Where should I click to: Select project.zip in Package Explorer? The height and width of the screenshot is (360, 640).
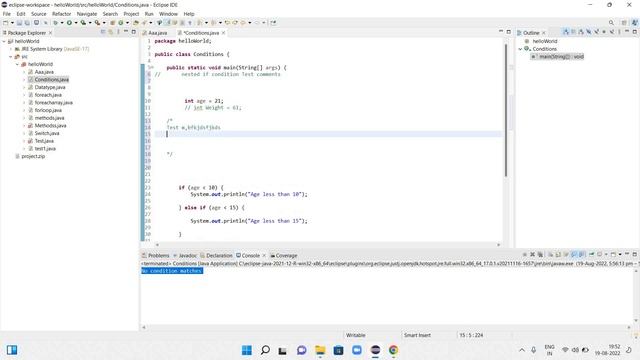33,156
